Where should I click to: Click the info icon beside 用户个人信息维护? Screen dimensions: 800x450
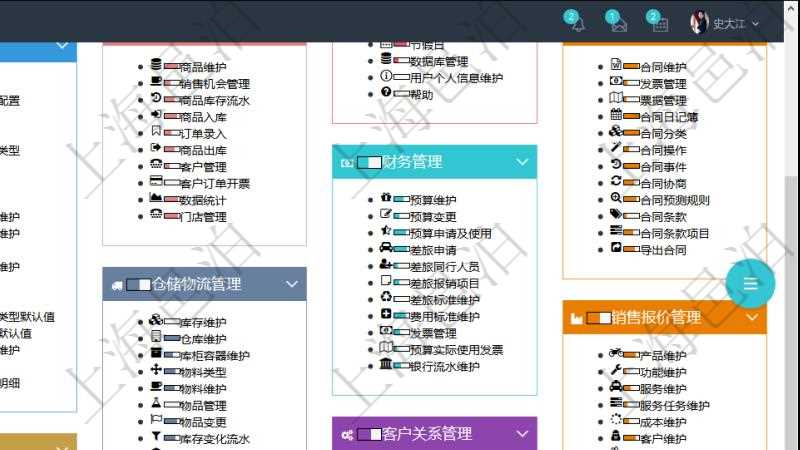point(386,76)
